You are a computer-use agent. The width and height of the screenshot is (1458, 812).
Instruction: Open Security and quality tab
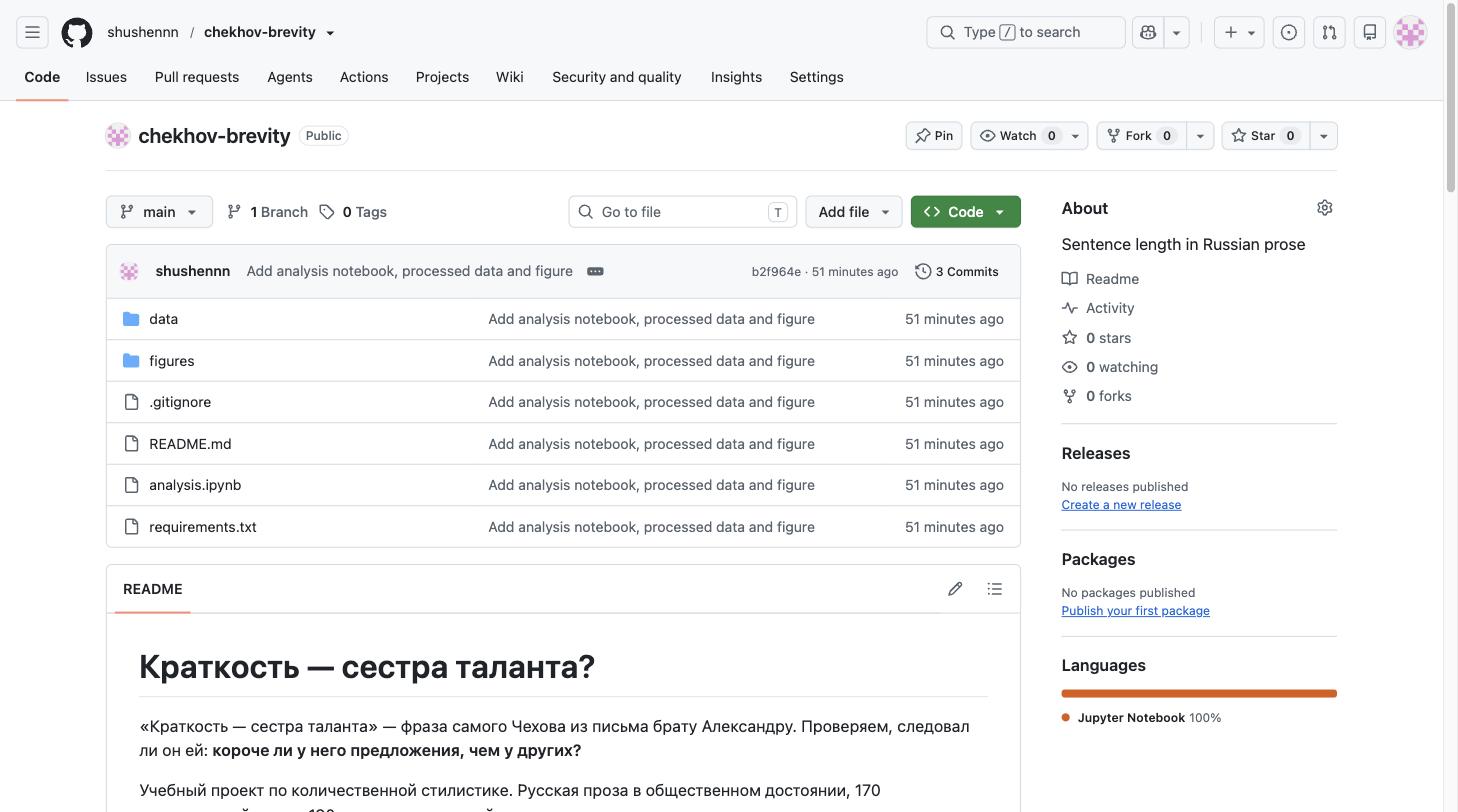point(617,77)
